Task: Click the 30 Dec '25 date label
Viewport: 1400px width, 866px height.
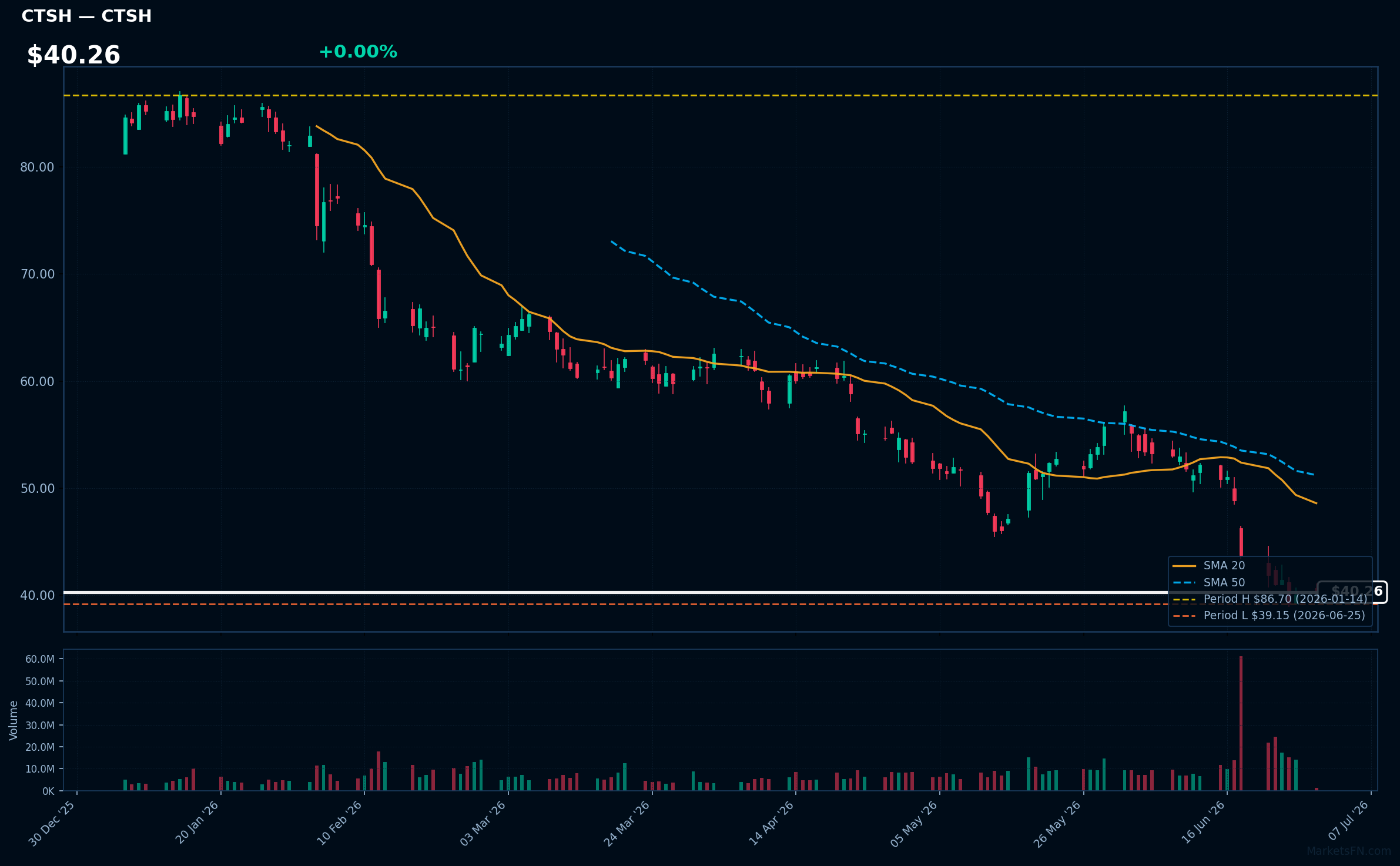Action: click(52, 824)
